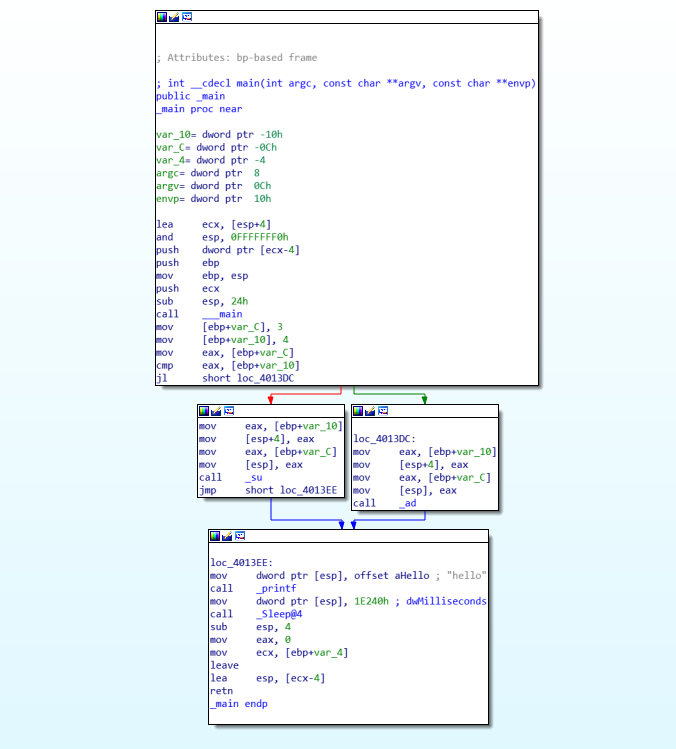Click 'var_10= dword ptr -10h' definition
This screenshot has width=676, height=749.
click(219, 135)
